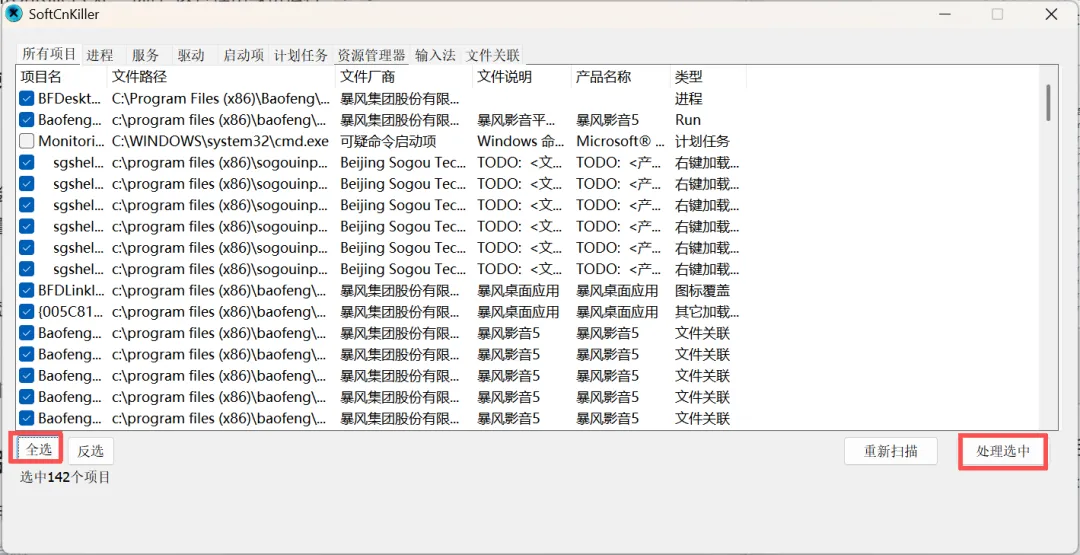The width and height of the screenshot is (1080, 555).
Task: Open the 文件关联 tab
Action: (492, 56)
